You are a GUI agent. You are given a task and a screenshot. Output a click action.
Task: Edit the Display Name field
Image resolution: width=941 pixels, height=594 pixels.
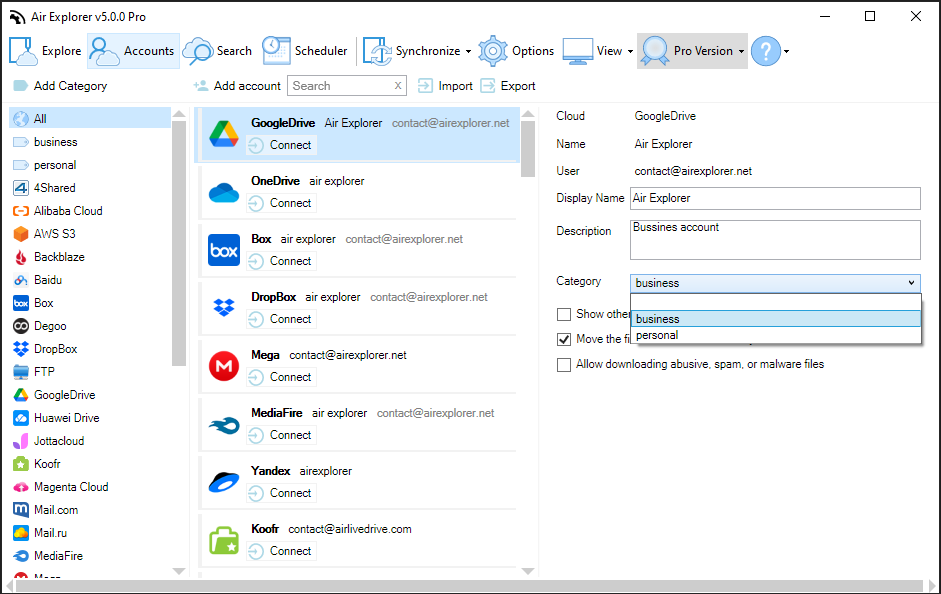[x=775, y=199]
